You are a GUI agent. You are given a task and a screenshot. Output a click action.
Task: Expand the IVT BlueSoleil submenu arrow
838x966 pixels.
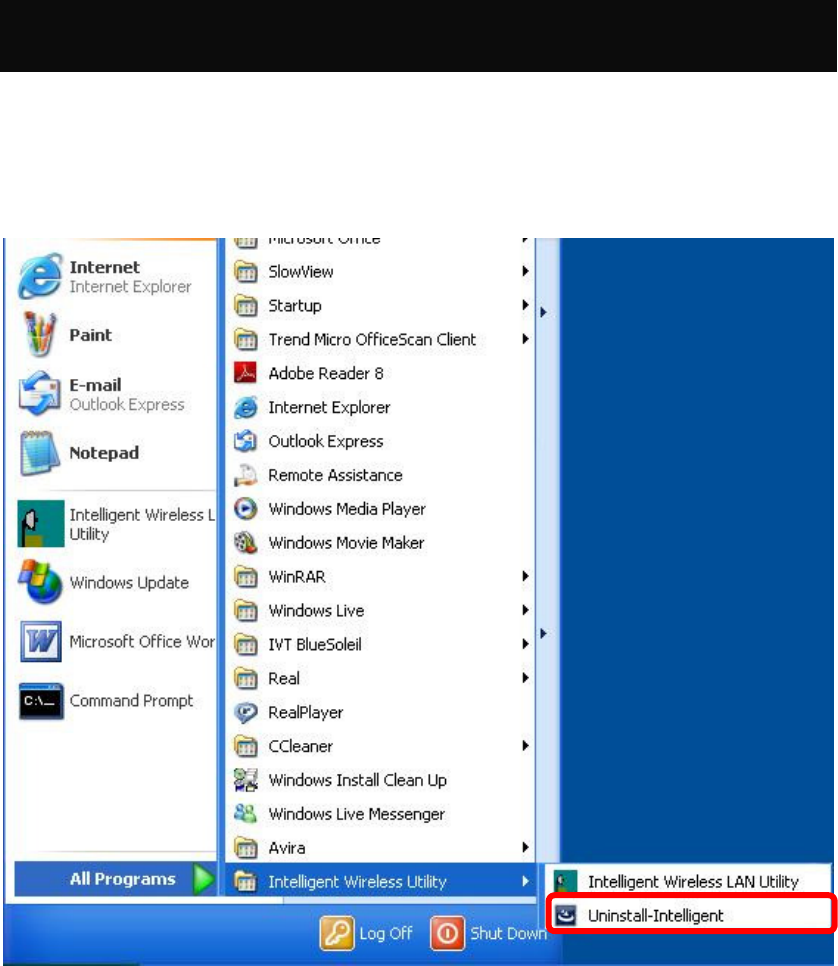tap(525, 644)
